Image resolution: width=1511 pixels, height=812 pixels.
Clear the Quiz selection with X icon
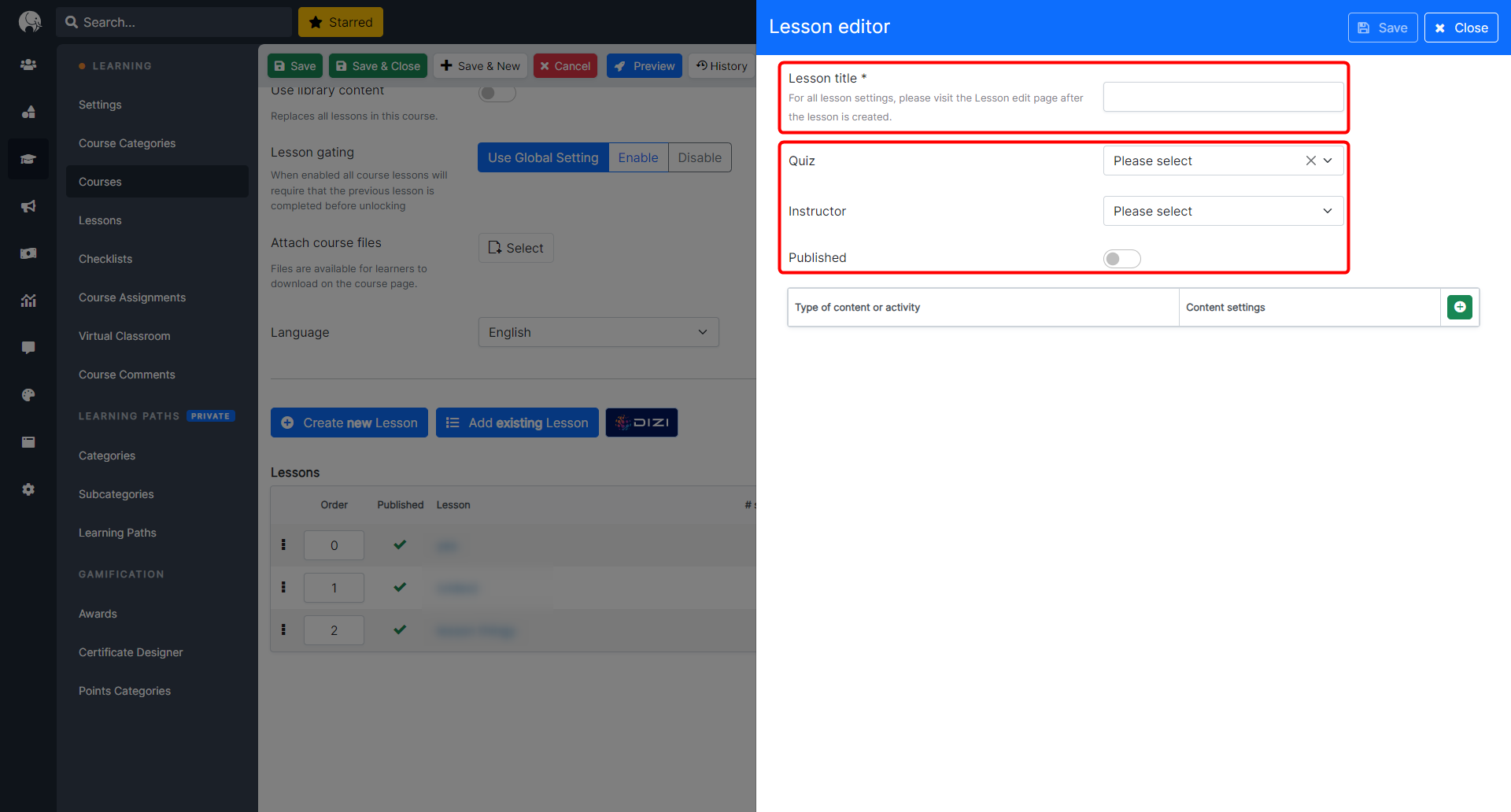pos(1310,161)
